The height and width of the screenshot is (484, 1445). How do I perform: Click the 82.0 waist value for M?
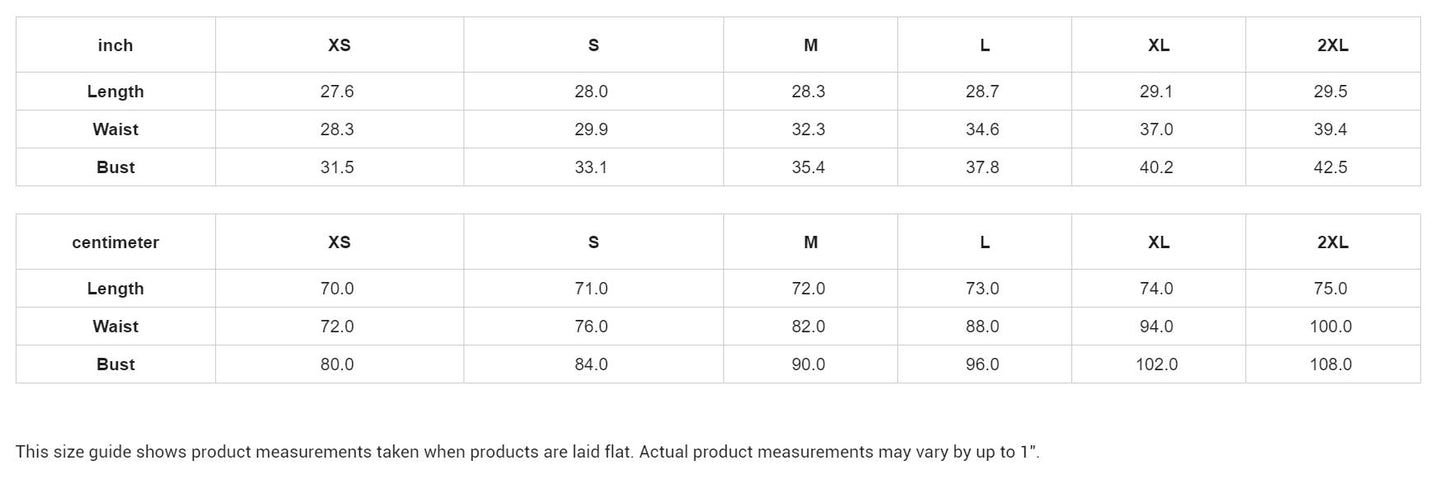coord(808,326)
